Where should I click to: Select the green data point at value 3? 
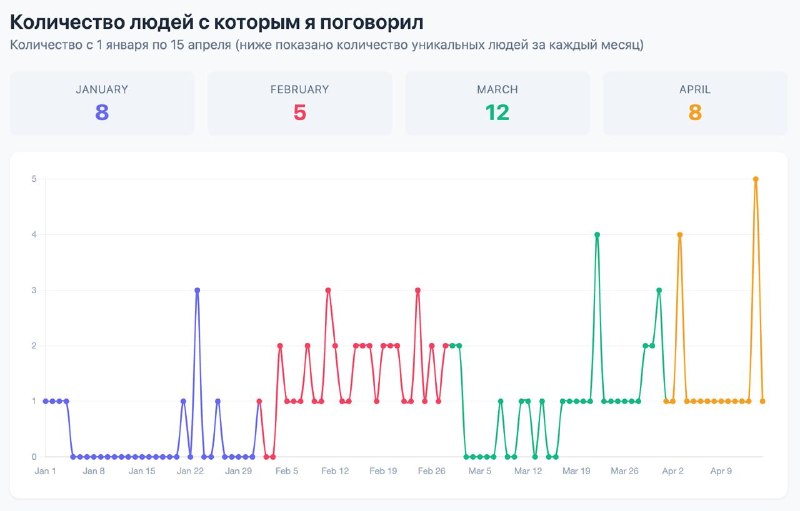click(x=659, y=290)
